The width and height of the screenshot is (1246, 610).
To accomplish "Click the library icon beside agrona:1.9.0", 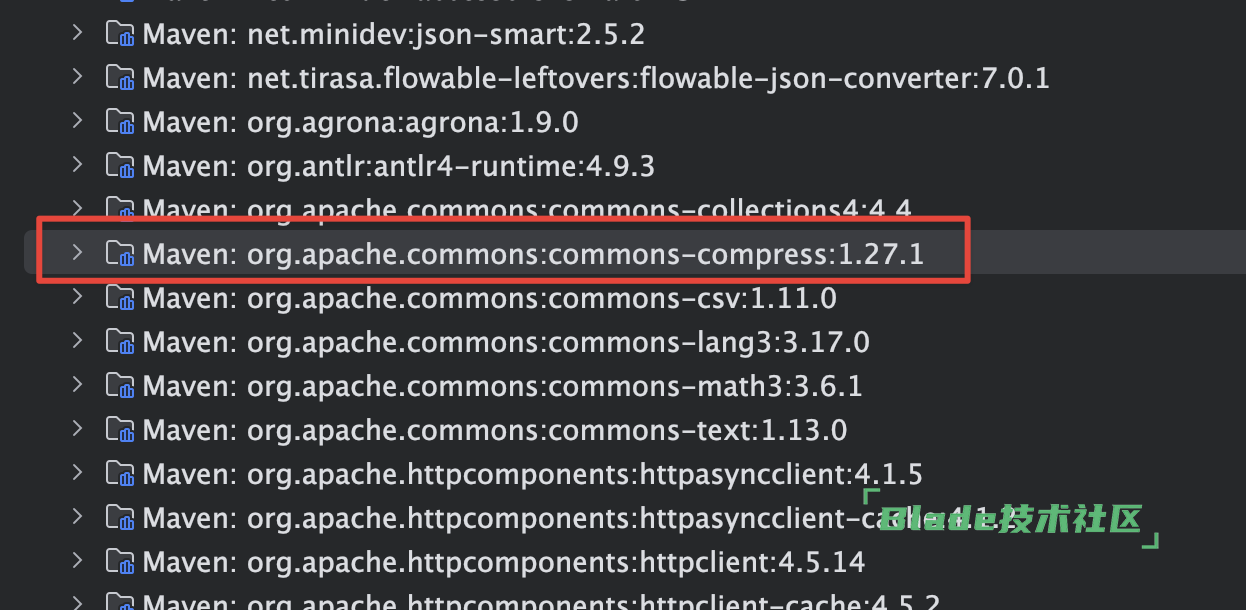I will (x=120, y=122).
